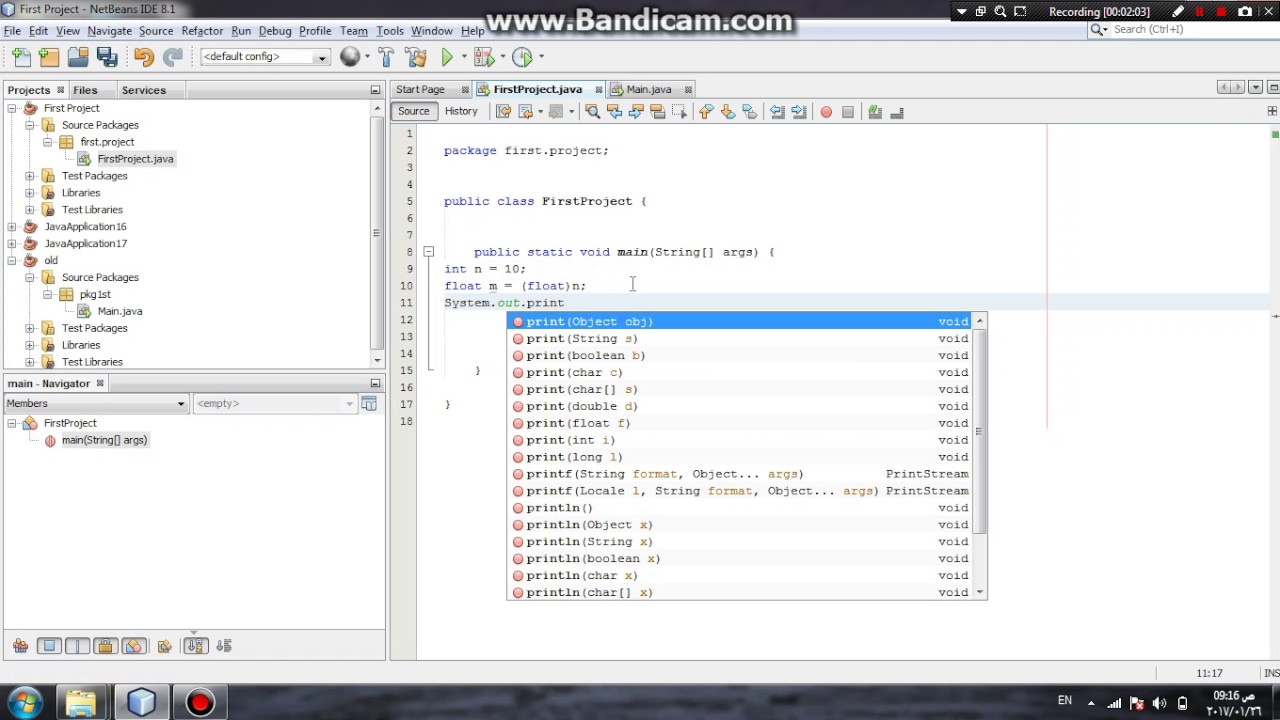The height and width of the screenshot is (720, 1280).
Task: Click the Projects tree vertical scrollbar
Action: tap(377, 232)
